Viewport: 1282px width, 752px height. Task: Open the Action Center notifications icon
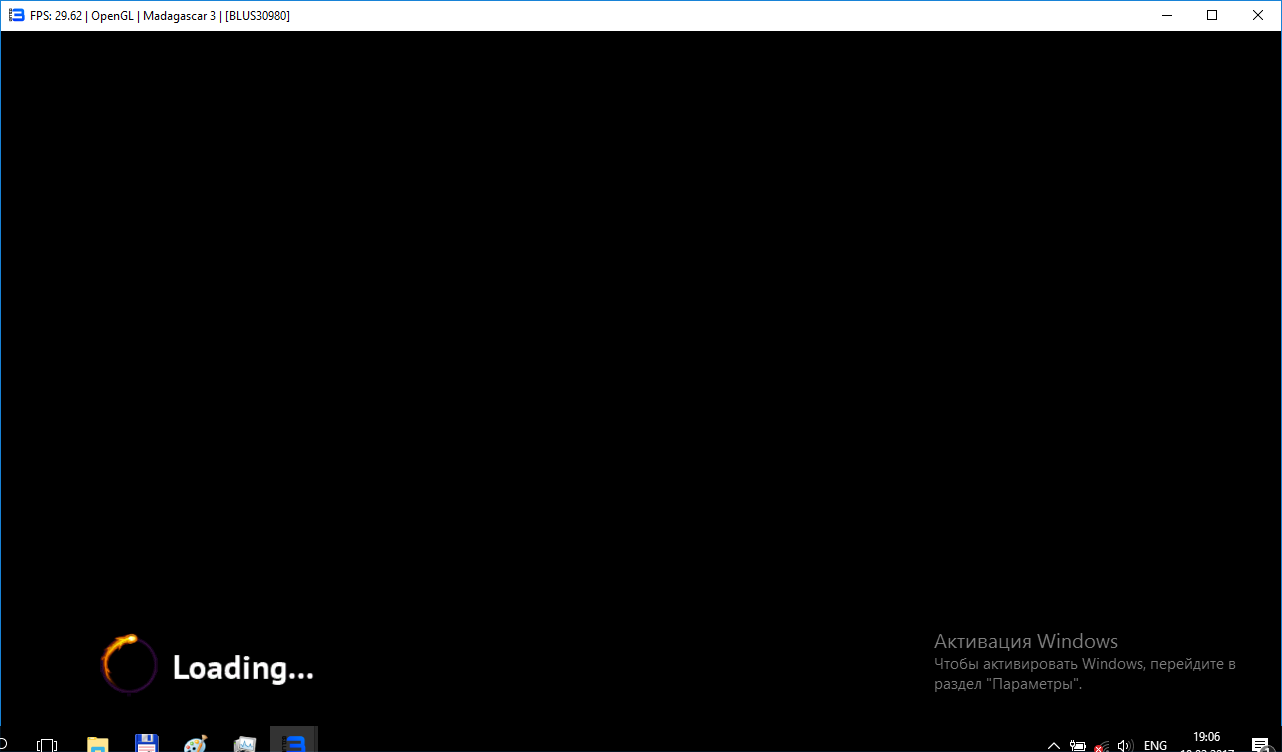point(1260,745)
